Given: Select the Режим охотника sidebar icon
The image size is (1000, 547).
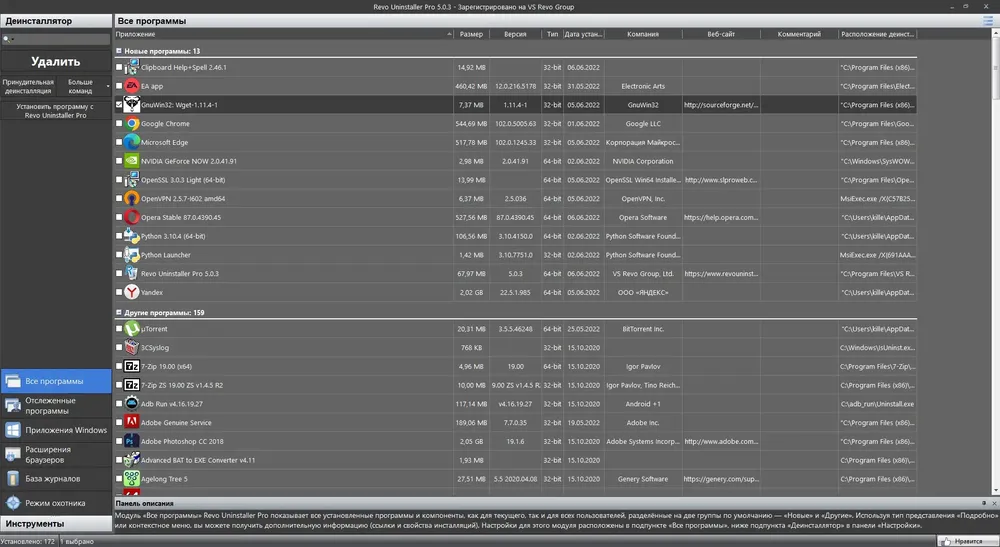Looking at the screenshot, I should pos(13,503).
